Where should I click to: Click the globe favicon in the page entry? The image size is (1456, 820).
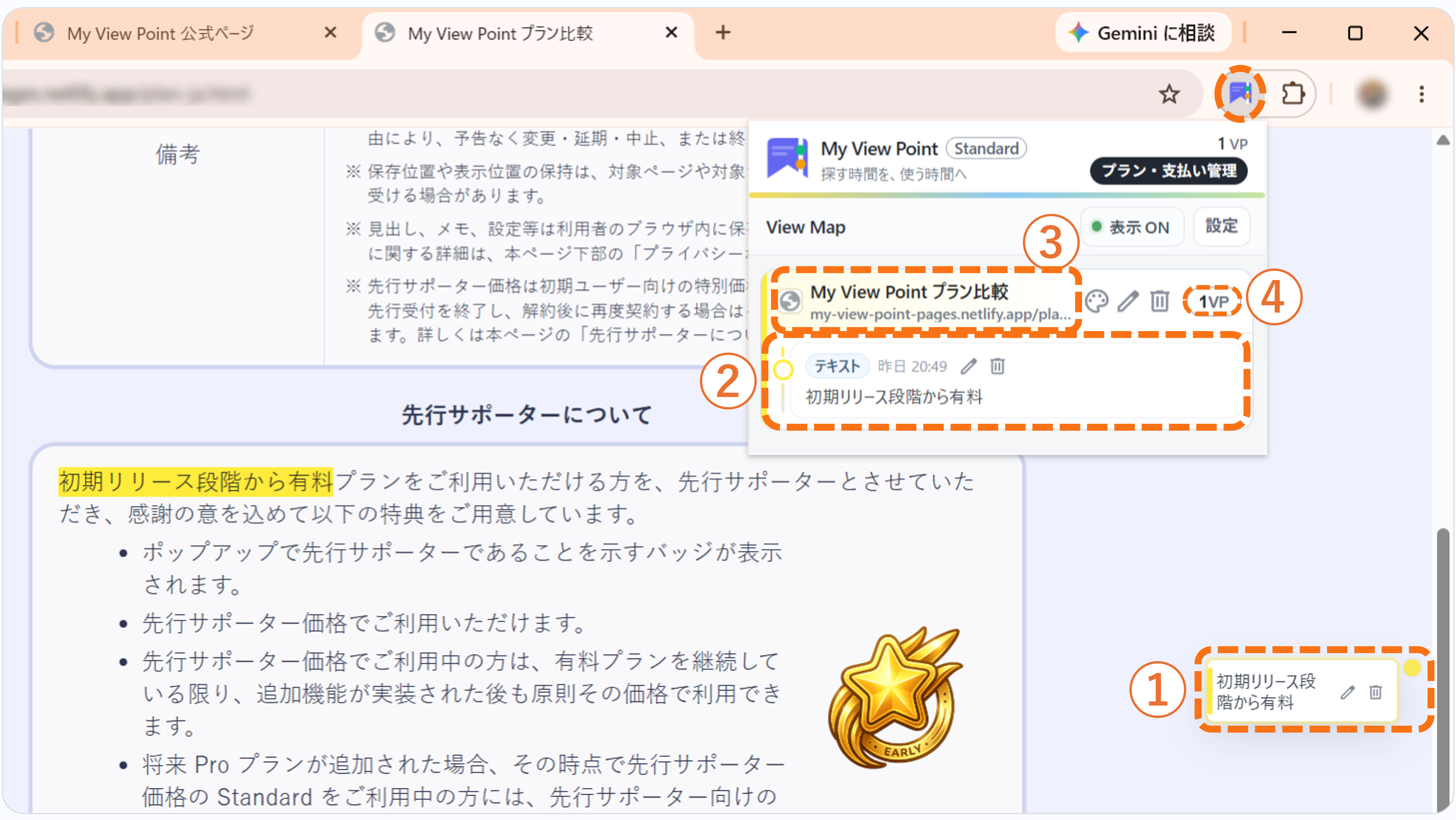tap(790, 302)
